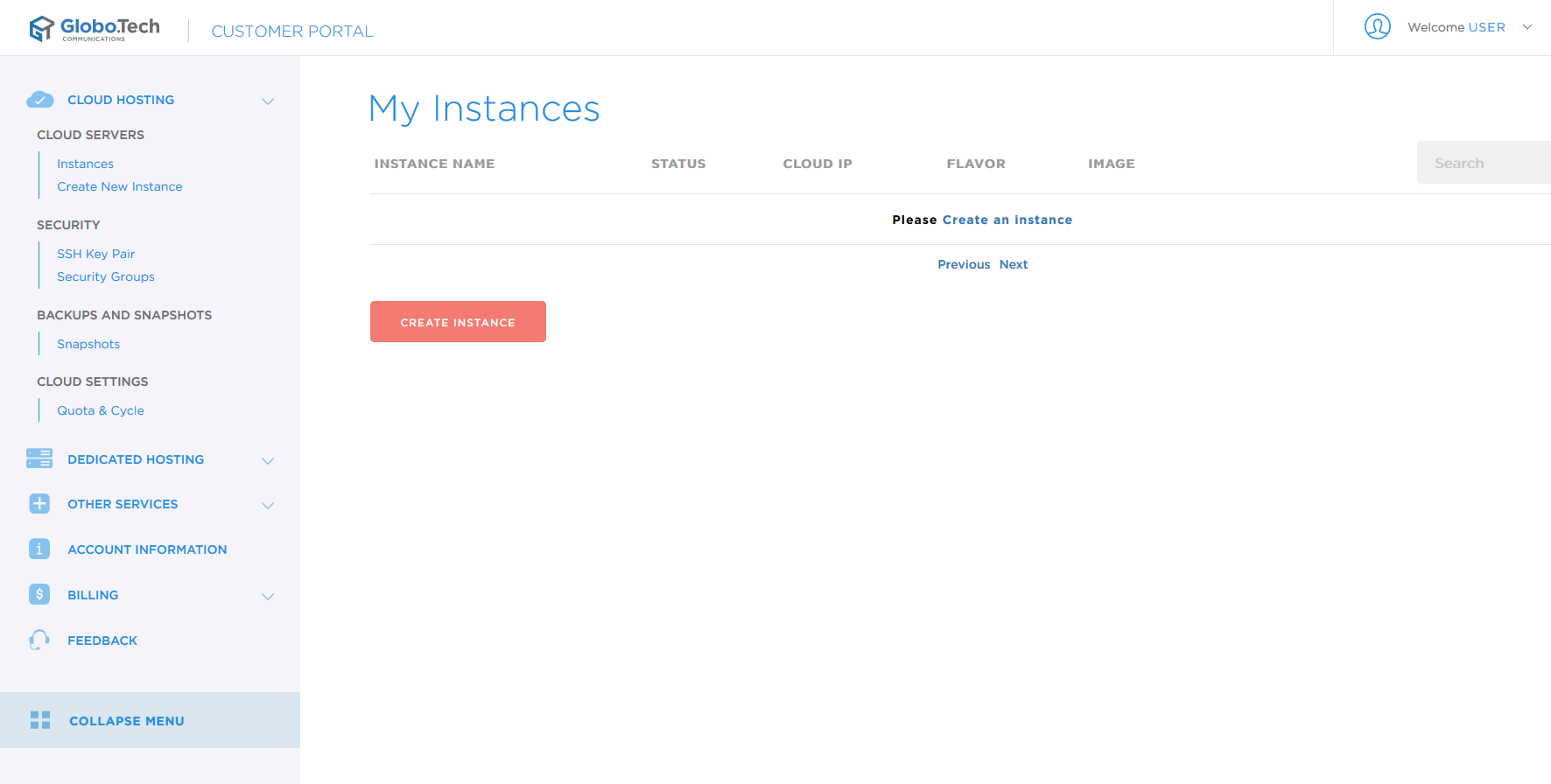Screen dimensions: 1551x784
Task: Go to Account Information
Action: [147, 549]
